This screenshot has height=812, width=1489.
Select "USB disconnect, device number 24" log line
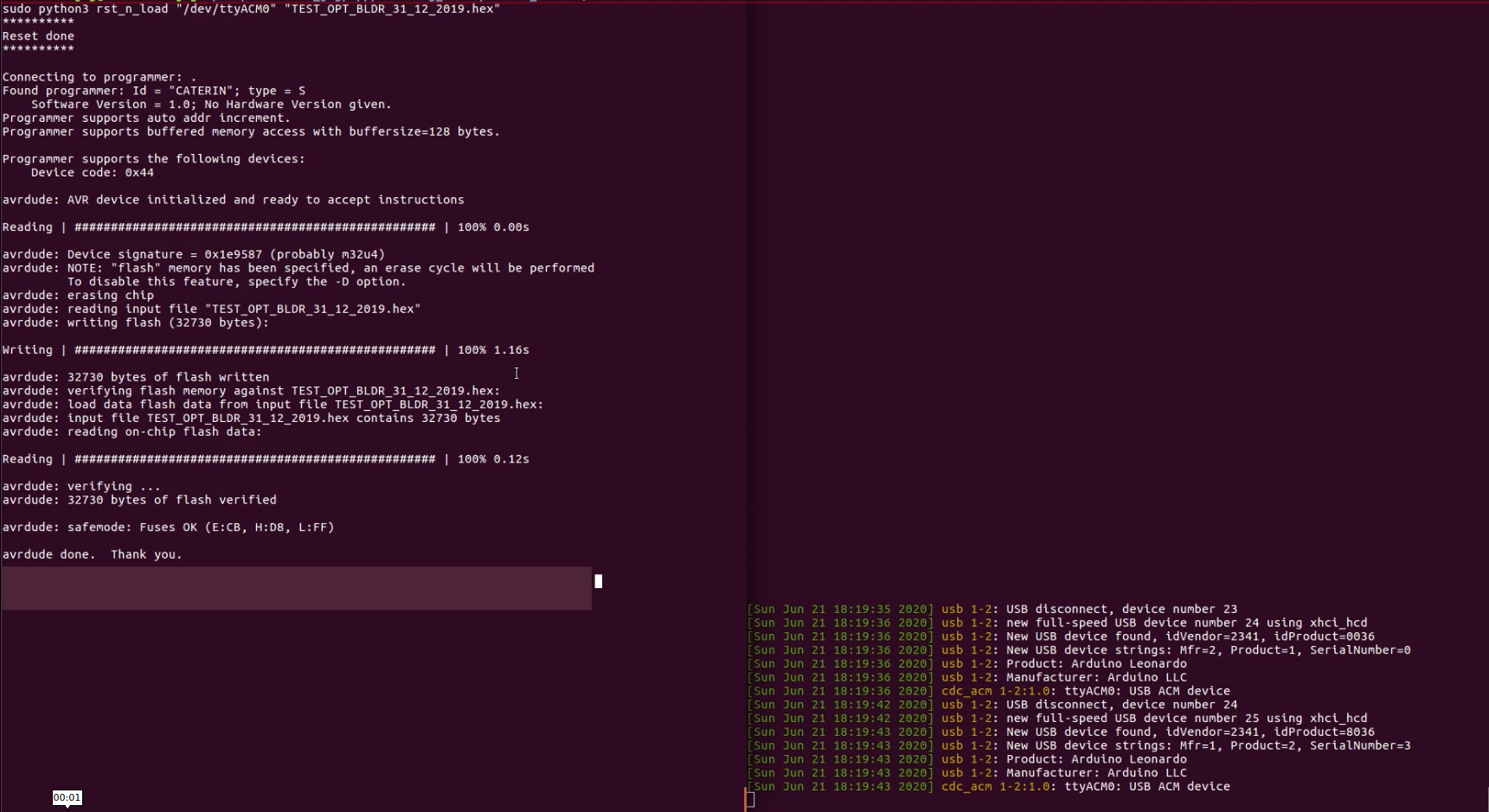click(992, 705)
